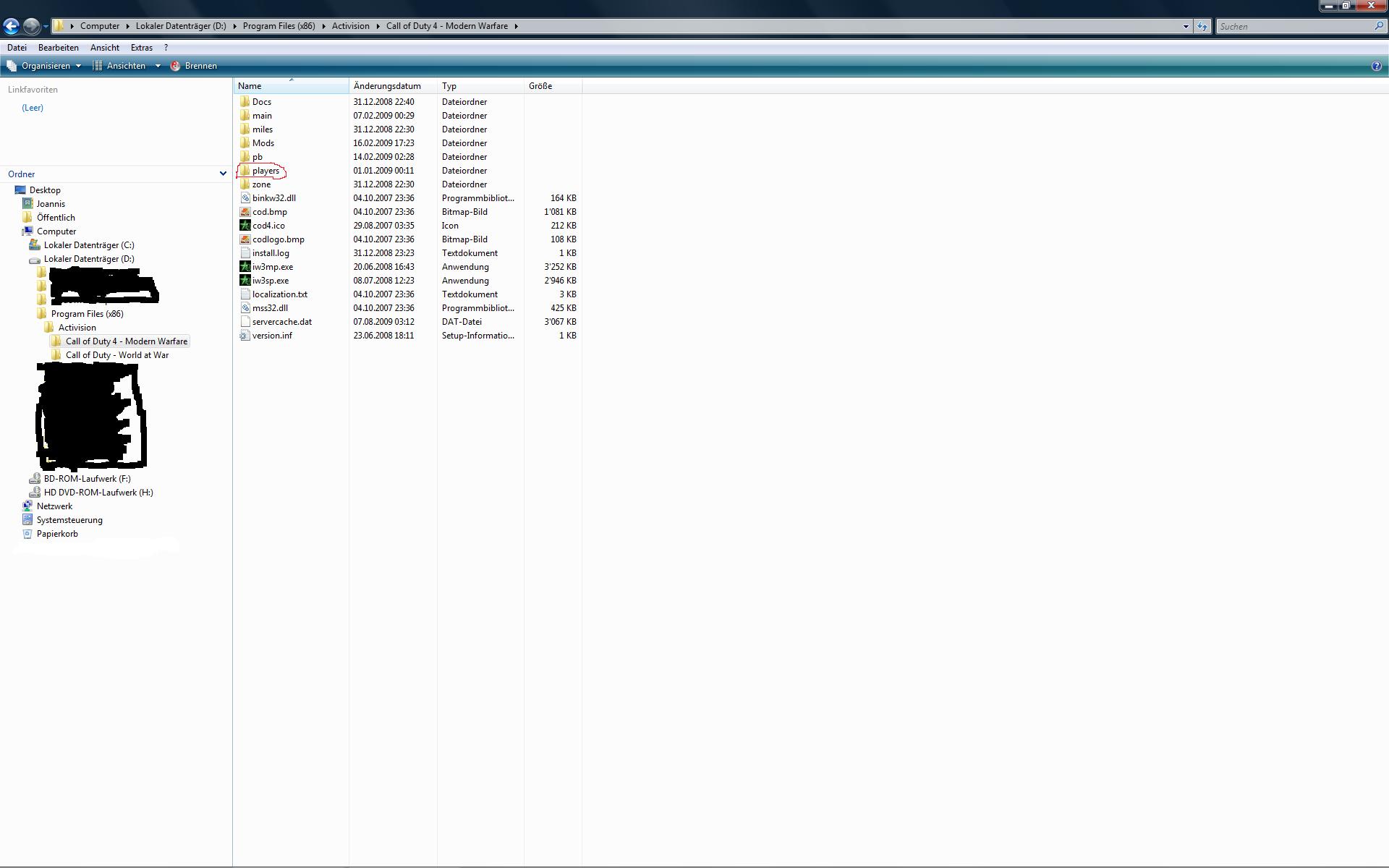Open the help question mark icon
Viewport: 1389px width, 868px height.
tap(1376, 66)
